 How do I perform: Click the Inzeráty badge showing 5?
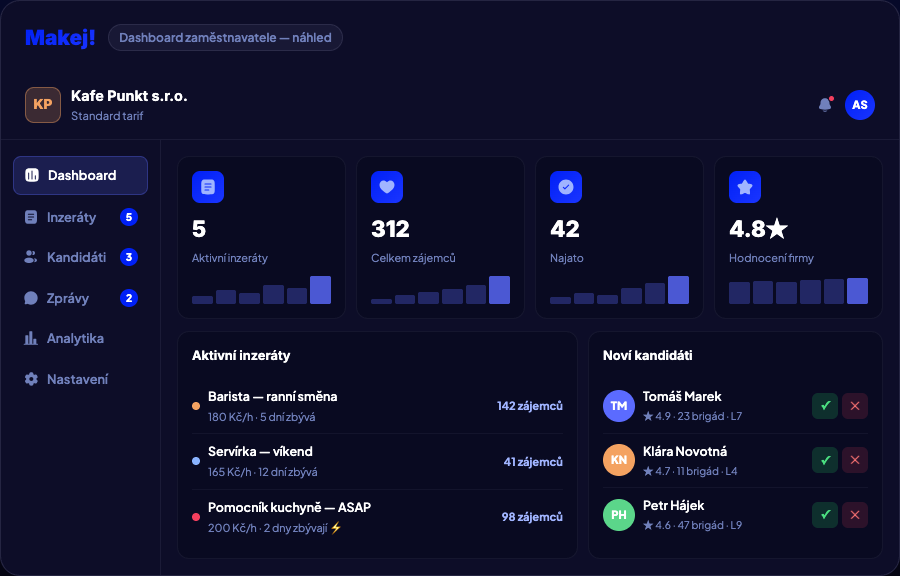click(x=129, y=217)
